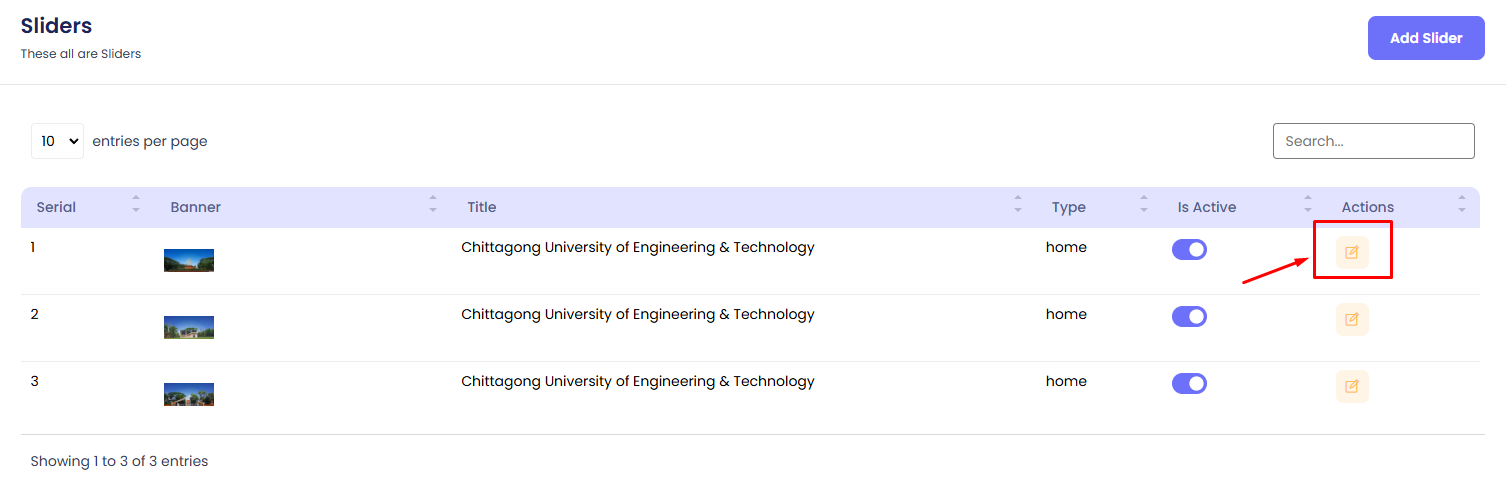
Task: Sort table by Type column arrows
Action: (x=1144, y=204)
